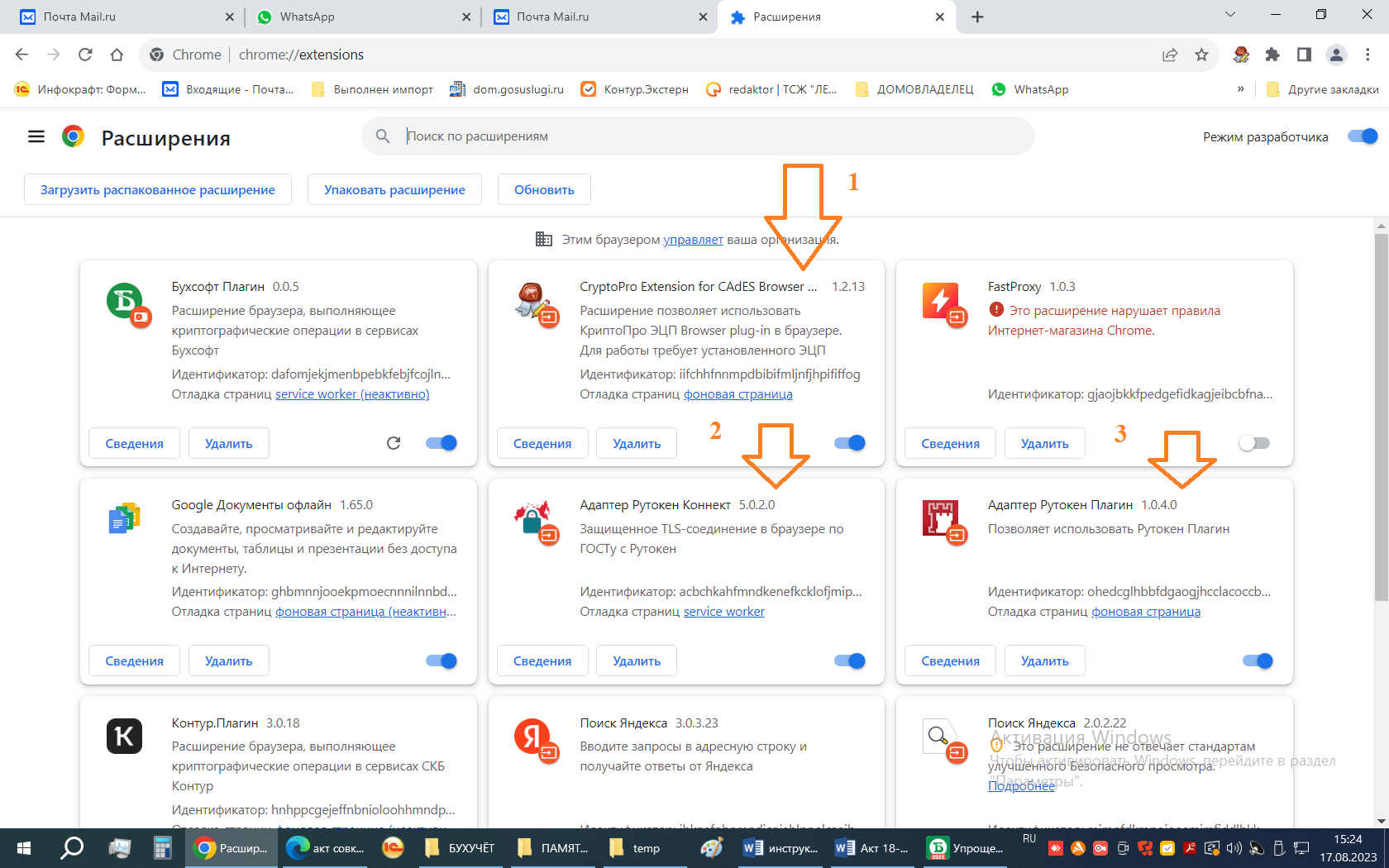Click Упаковать расширение button
This screenshot has height=868, width=1389.
coord(394,189)
